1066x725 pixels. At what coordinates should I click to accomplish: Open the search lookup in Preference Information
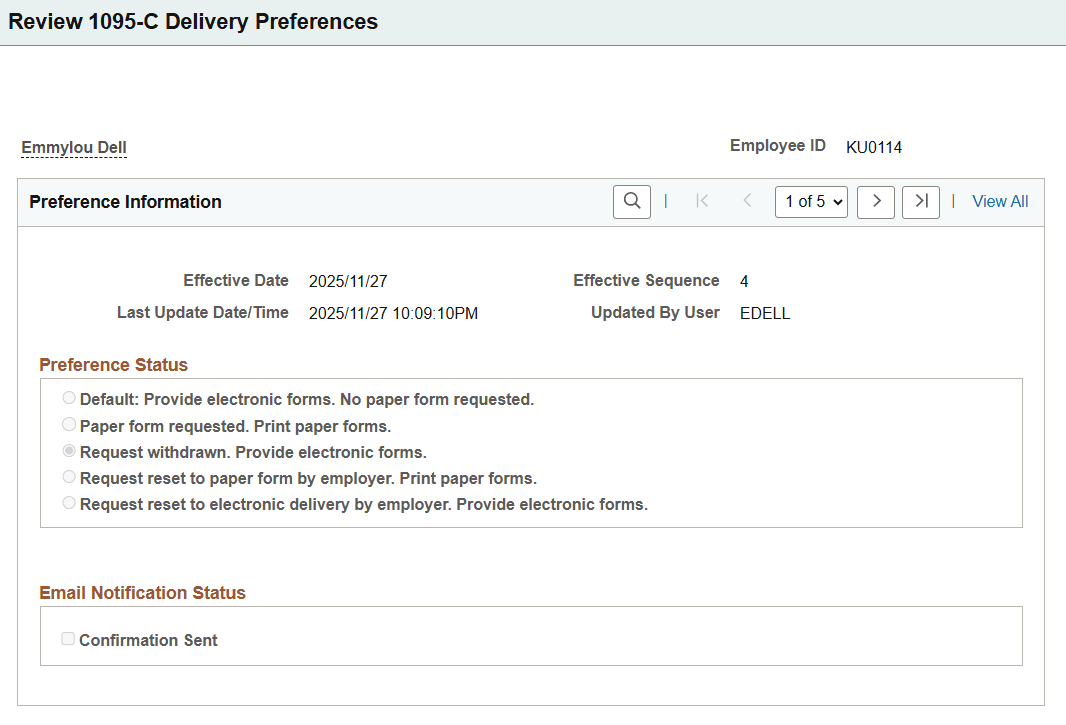point(630,201)
